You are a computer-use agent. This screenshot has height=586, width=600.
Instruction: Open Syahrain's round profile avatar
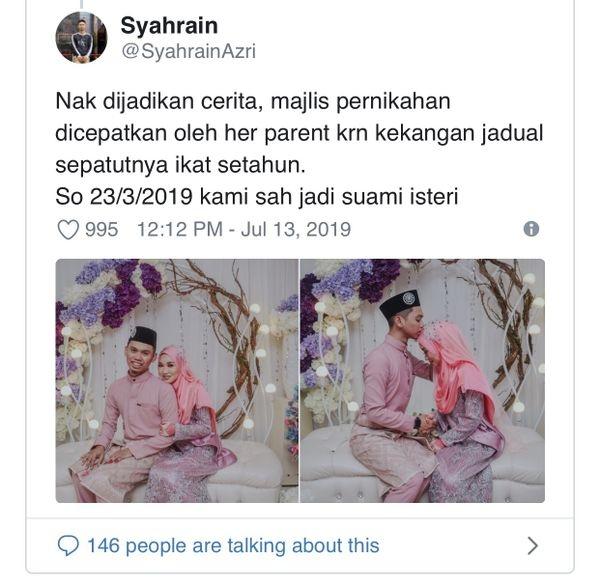[82, 38]
